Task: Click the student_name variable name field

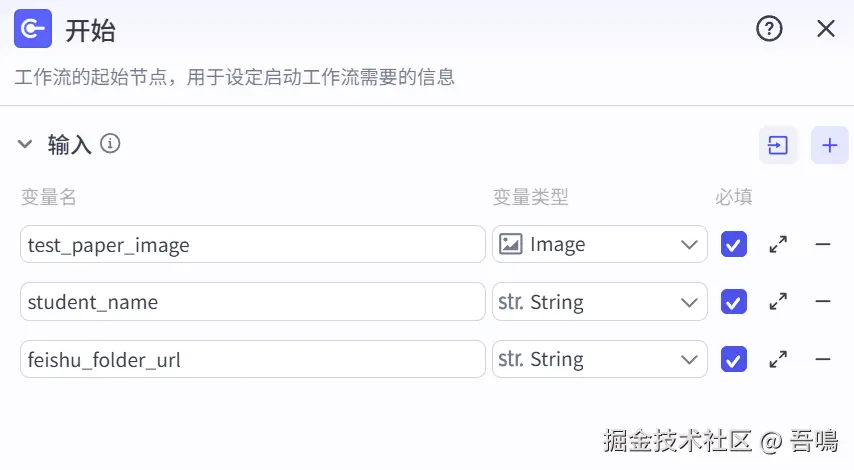Action: tap(252, 301)
